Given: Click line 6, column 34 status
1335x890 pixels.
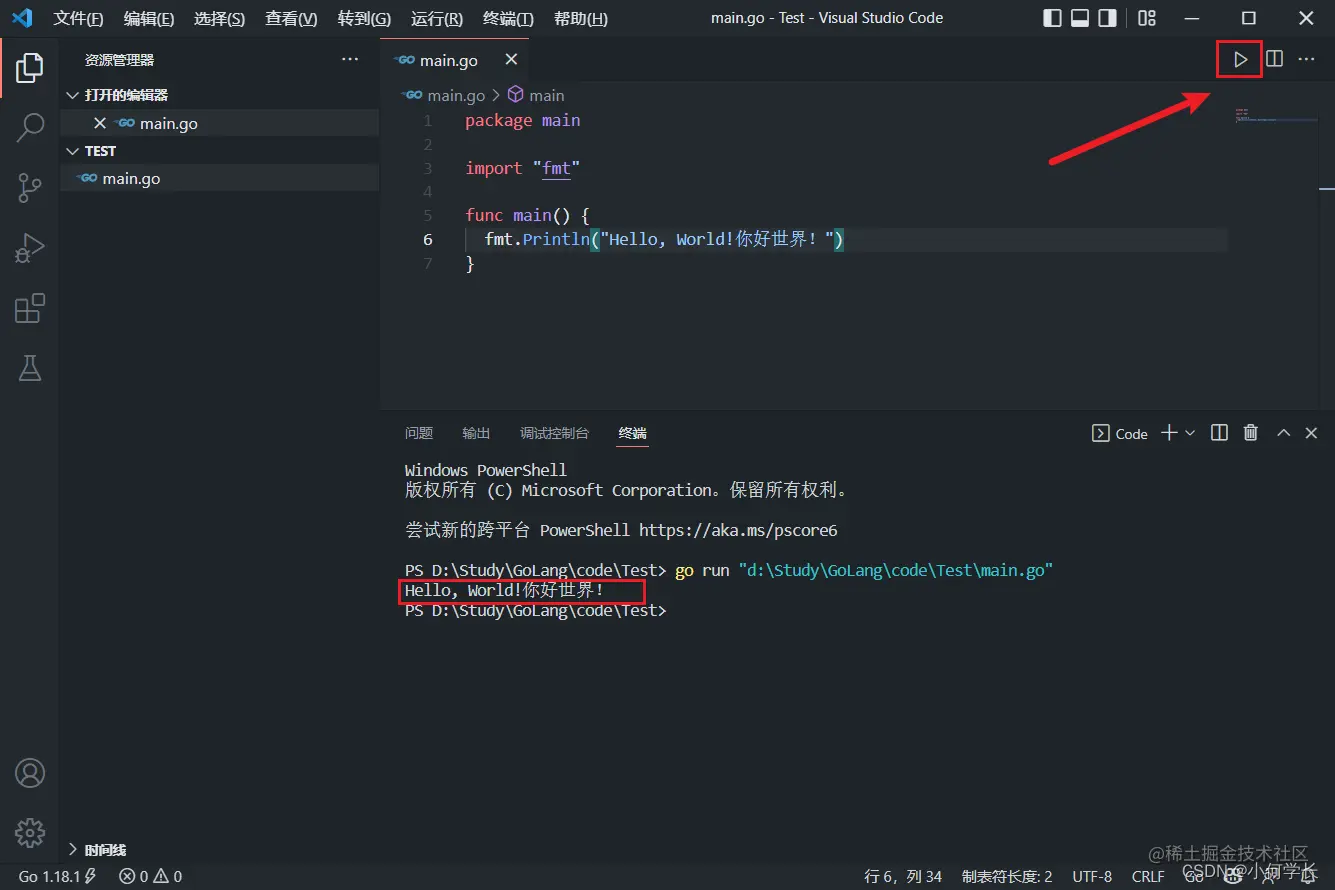Looking at the screenshot, I should point(903,876).
